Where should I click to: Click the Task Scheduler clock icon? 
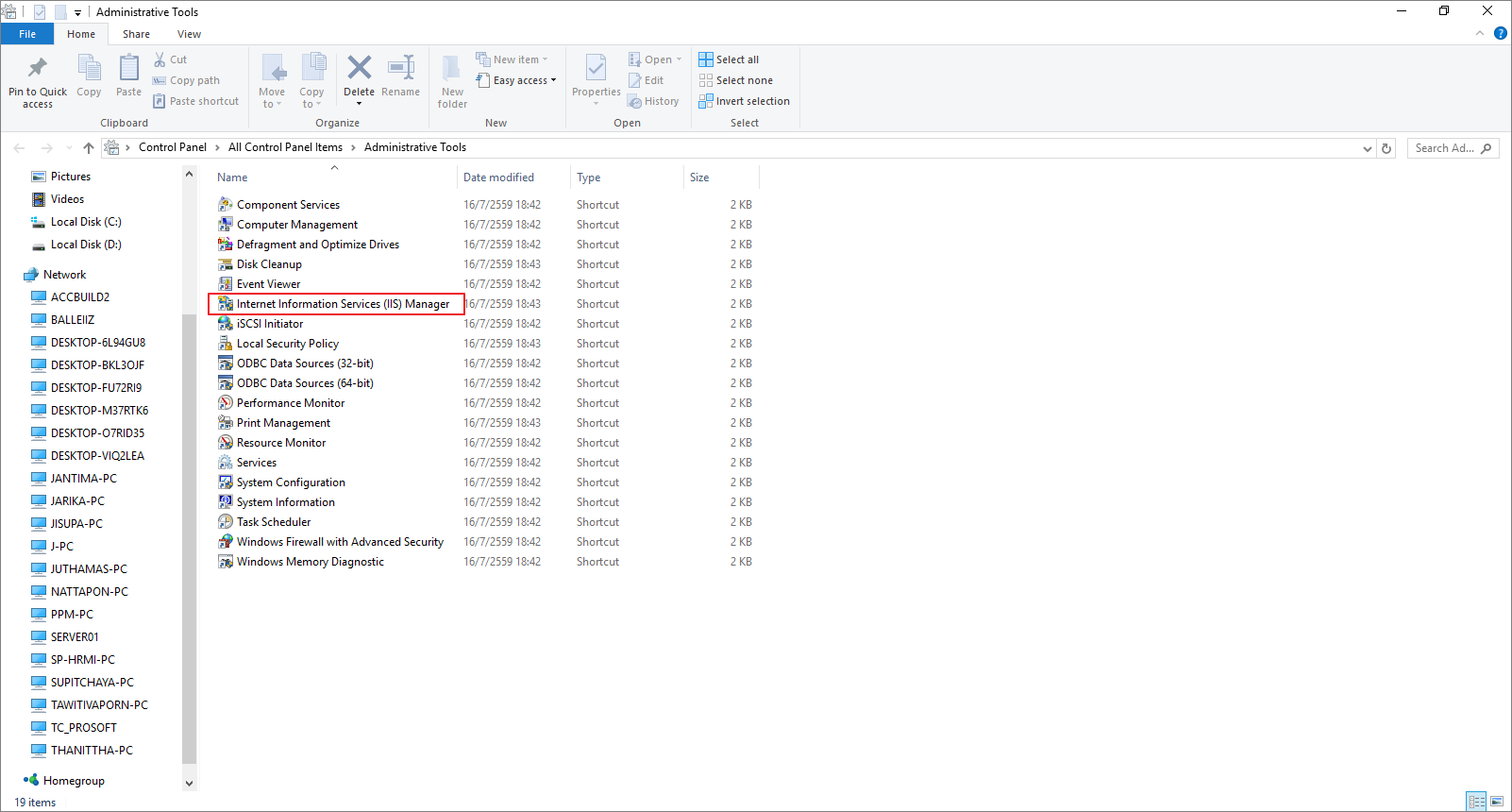(226, 522)
